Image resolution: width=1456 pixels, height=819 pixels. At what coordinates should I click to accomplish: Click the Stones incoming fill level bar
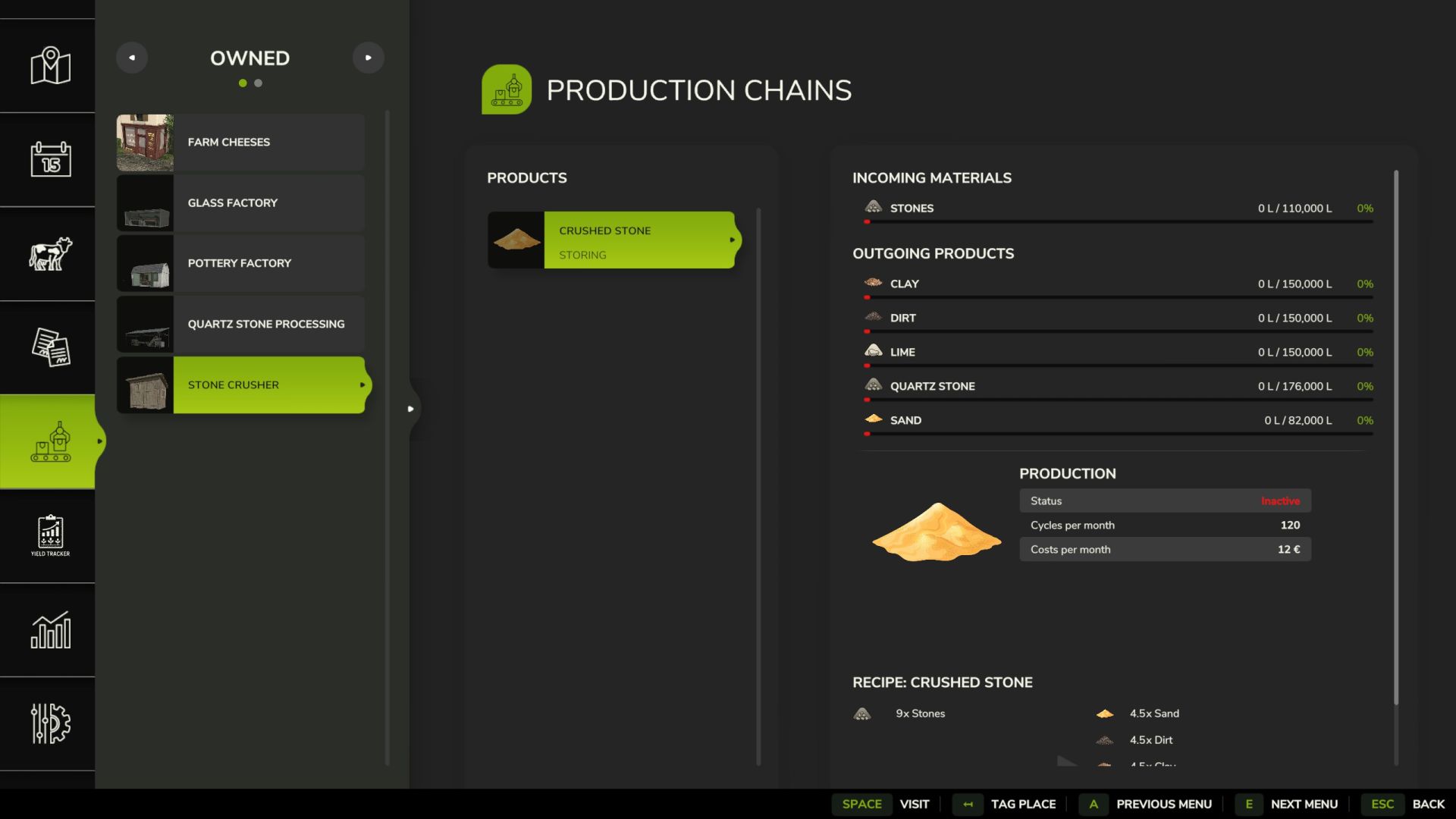(x=1119, y=221)
